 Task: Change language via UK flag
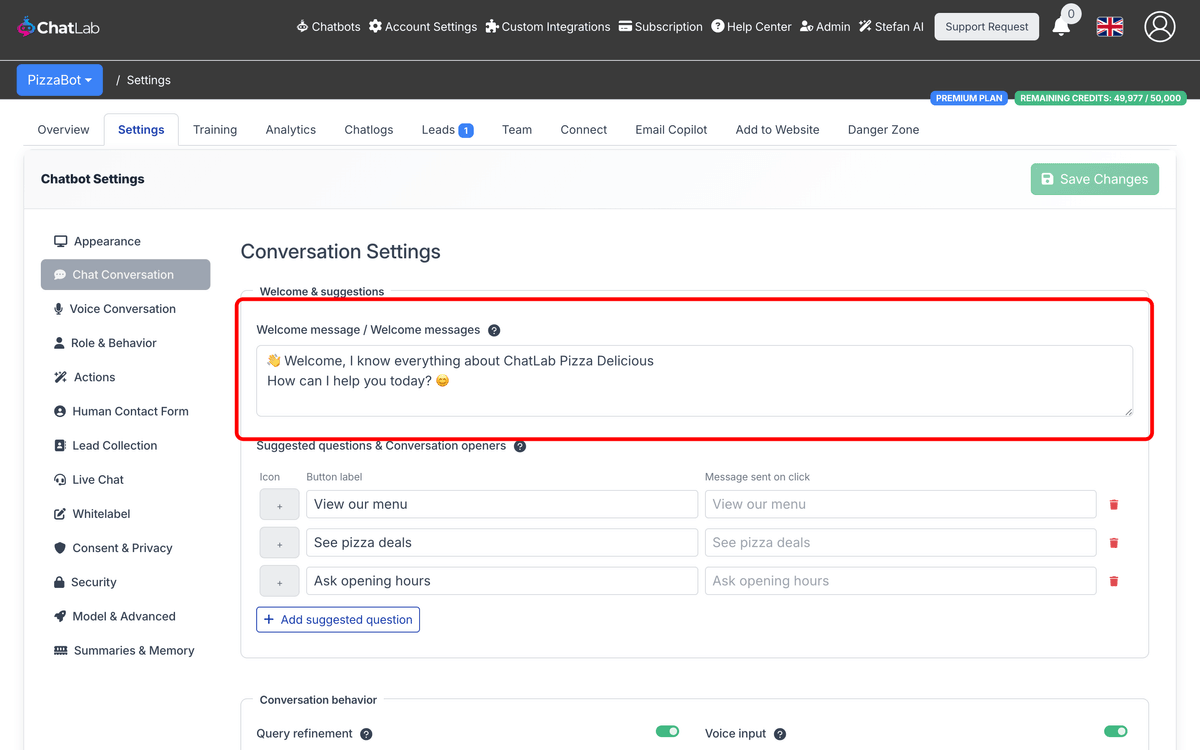coord(1110,27)
